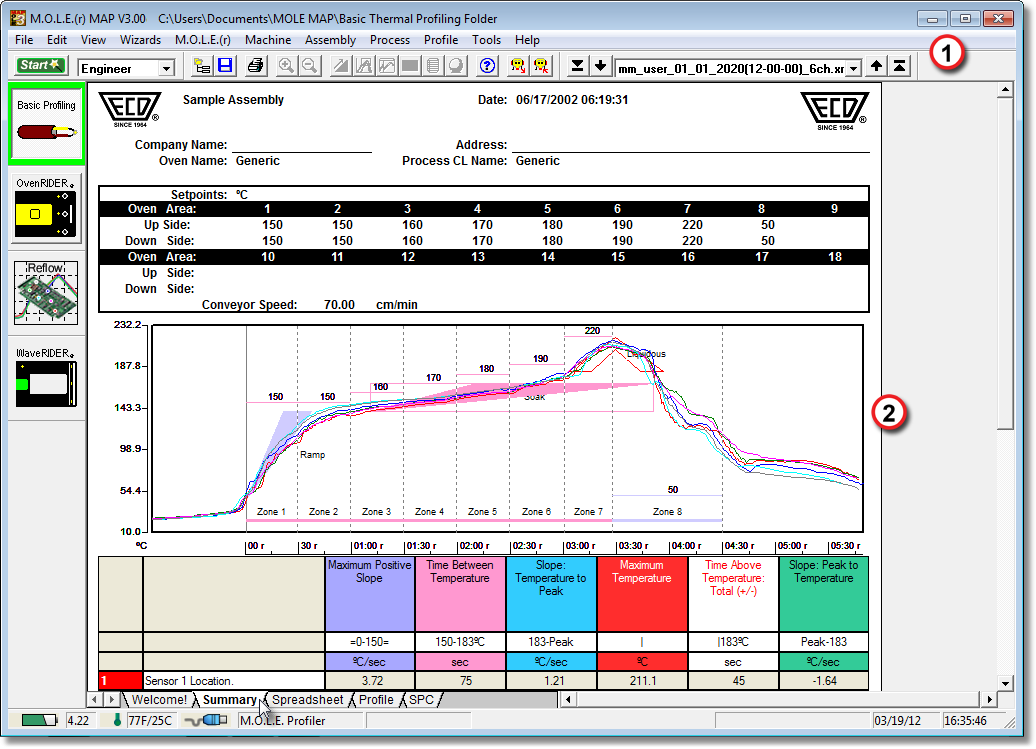Open the Machine menu
The height and width of the screenshot is (749, 1036).
click(x=268, y=40)
